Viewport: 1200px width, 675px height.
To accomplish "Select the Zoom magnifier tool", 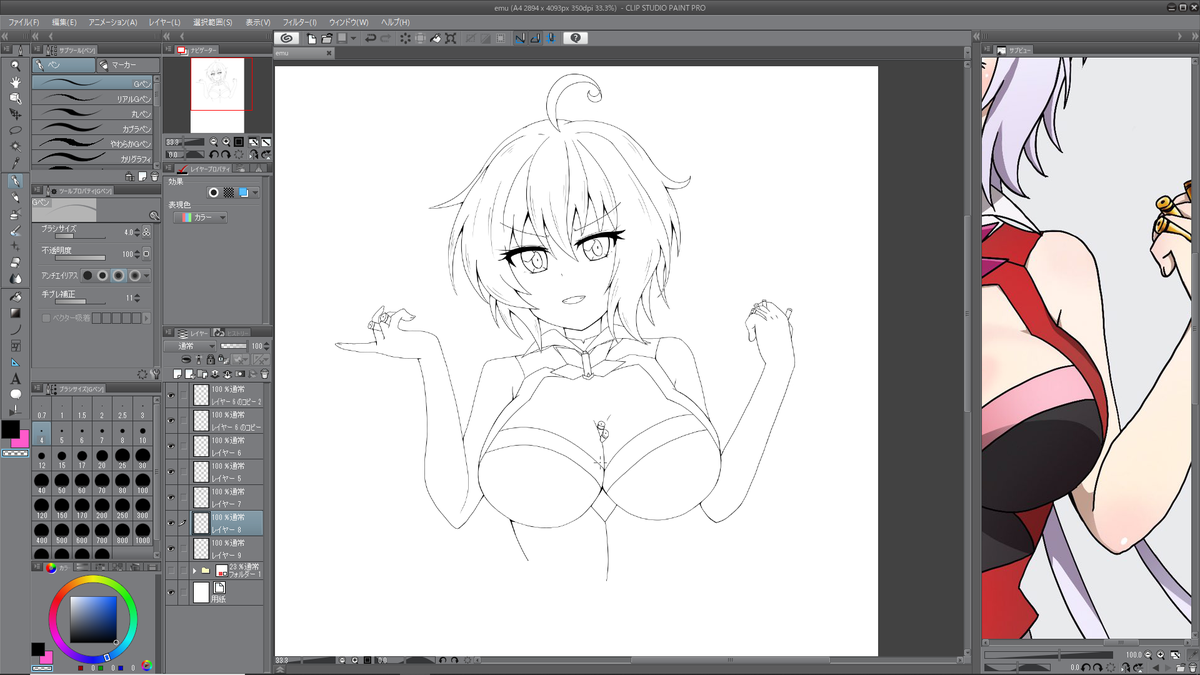I will [x=15, y=64].
